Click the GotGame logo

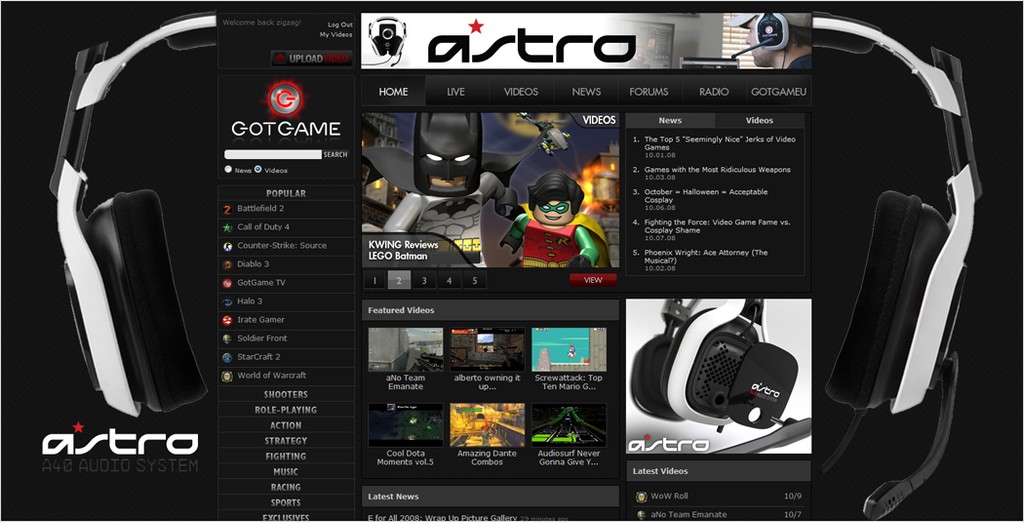pos(285,110)
